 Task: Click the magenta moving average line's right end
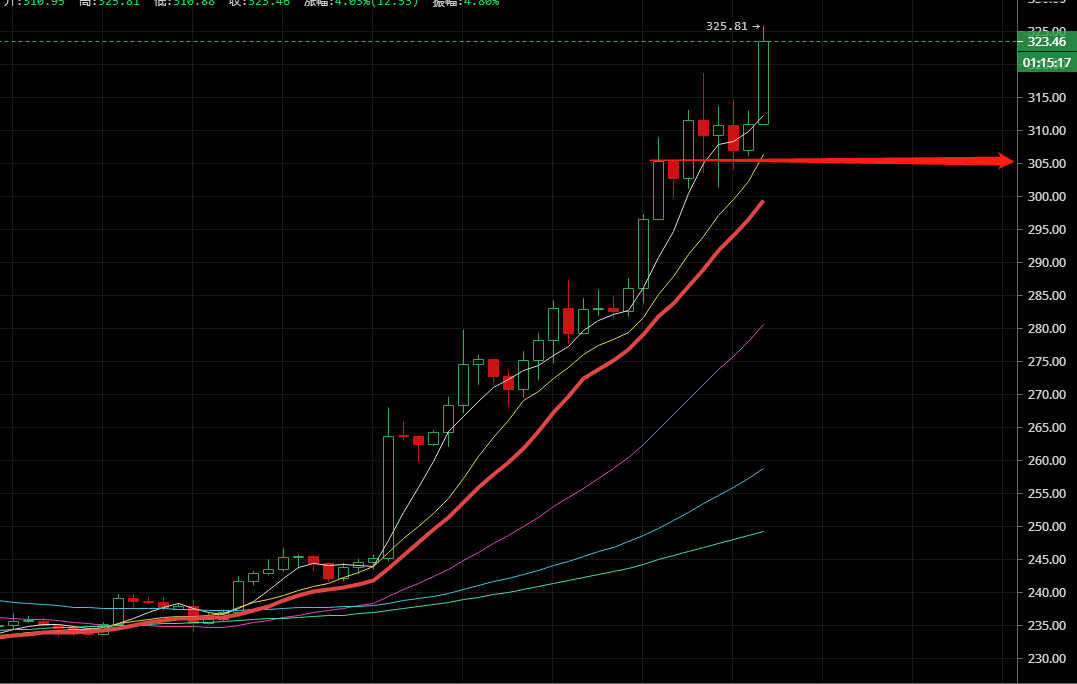point(762,326)
